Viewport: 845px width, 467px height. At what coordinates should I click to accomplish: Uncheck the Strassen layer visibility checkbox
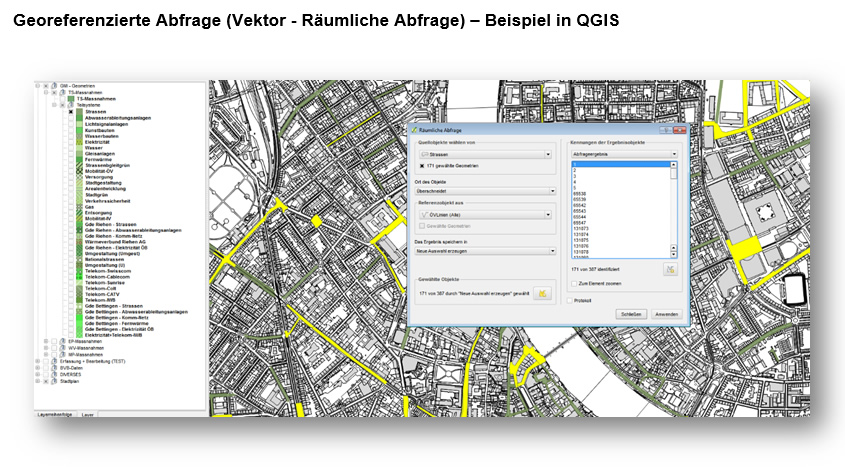pos(71,111)
